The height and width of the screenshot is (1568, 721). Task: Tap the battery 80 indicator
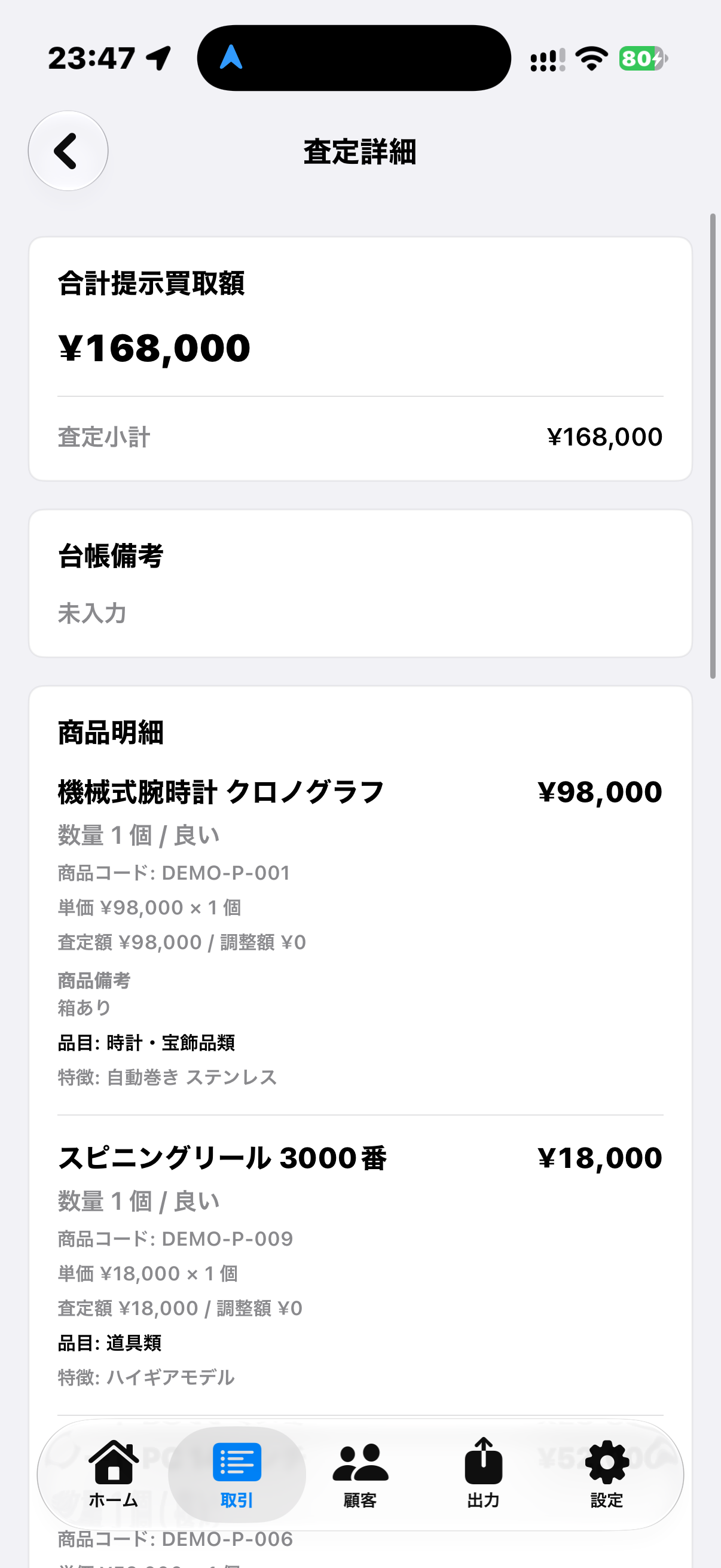(644, 59)
